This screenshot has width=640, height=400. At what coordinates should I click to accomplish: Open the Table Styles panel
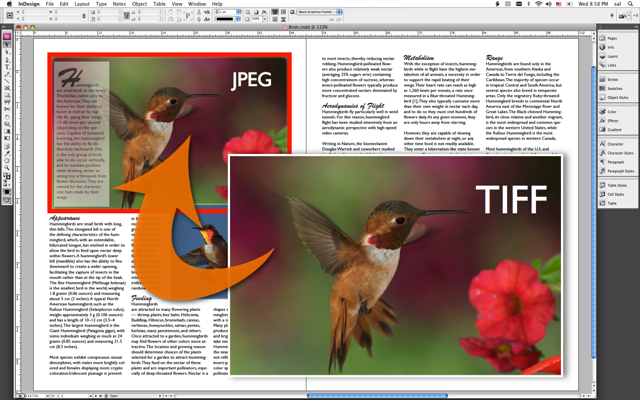click(x=613, y=185)
